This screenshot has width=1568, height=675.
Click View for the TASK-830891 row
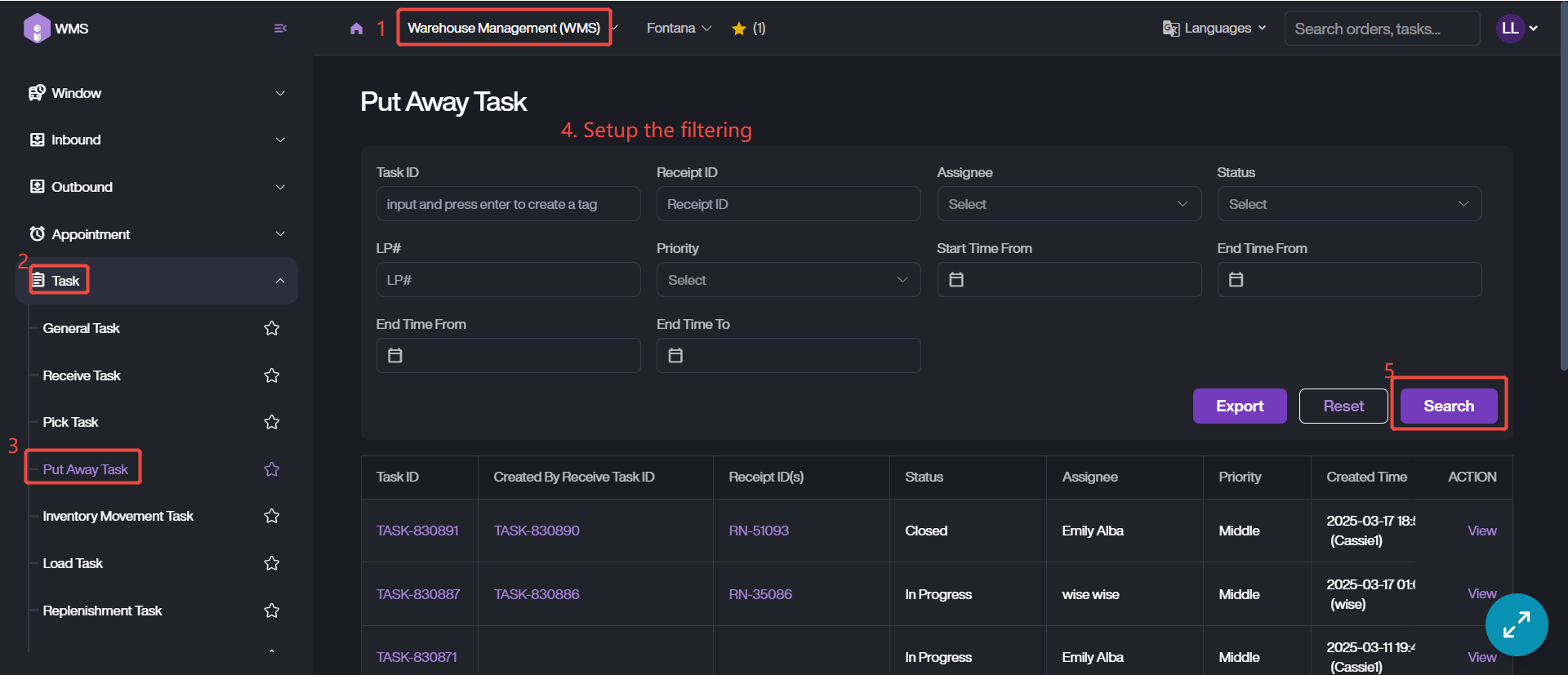click(x=1481, y=531)
